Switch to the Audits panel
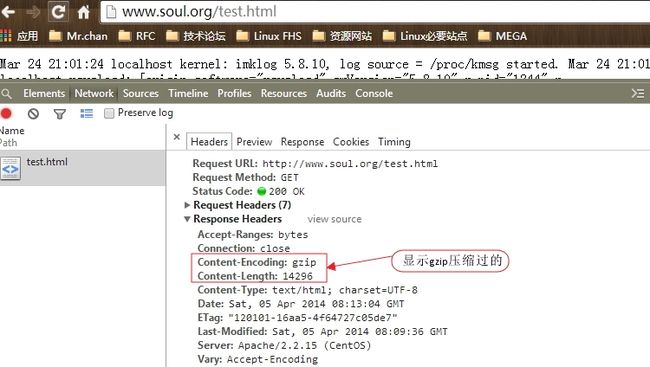 coord(331,93)
